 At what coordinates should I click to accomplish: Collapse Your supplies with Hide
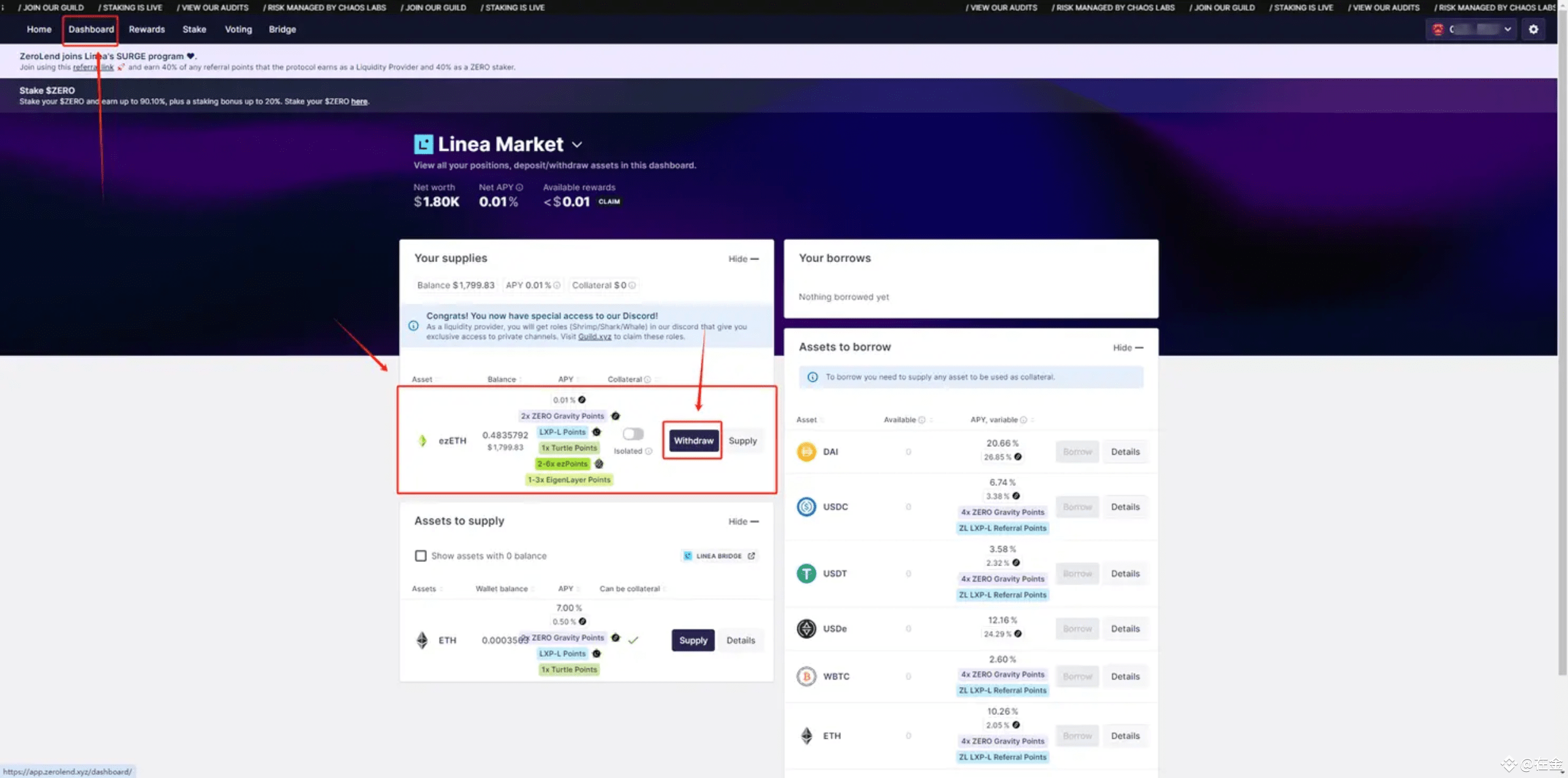(x=743, y=259)
